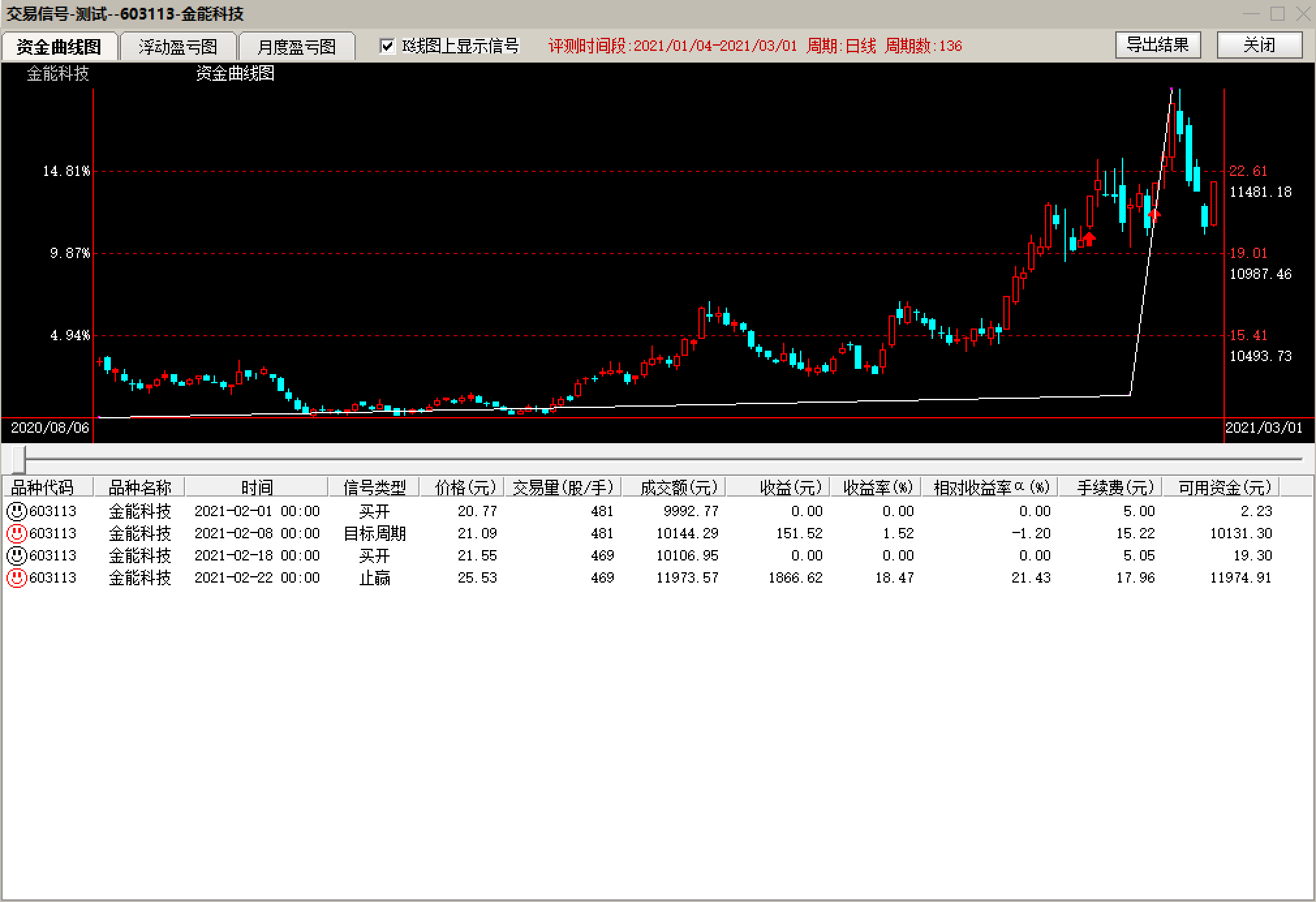The image size is (1316, 902).
Task: Click the 关闭 button
Action: pos(1259,45)
